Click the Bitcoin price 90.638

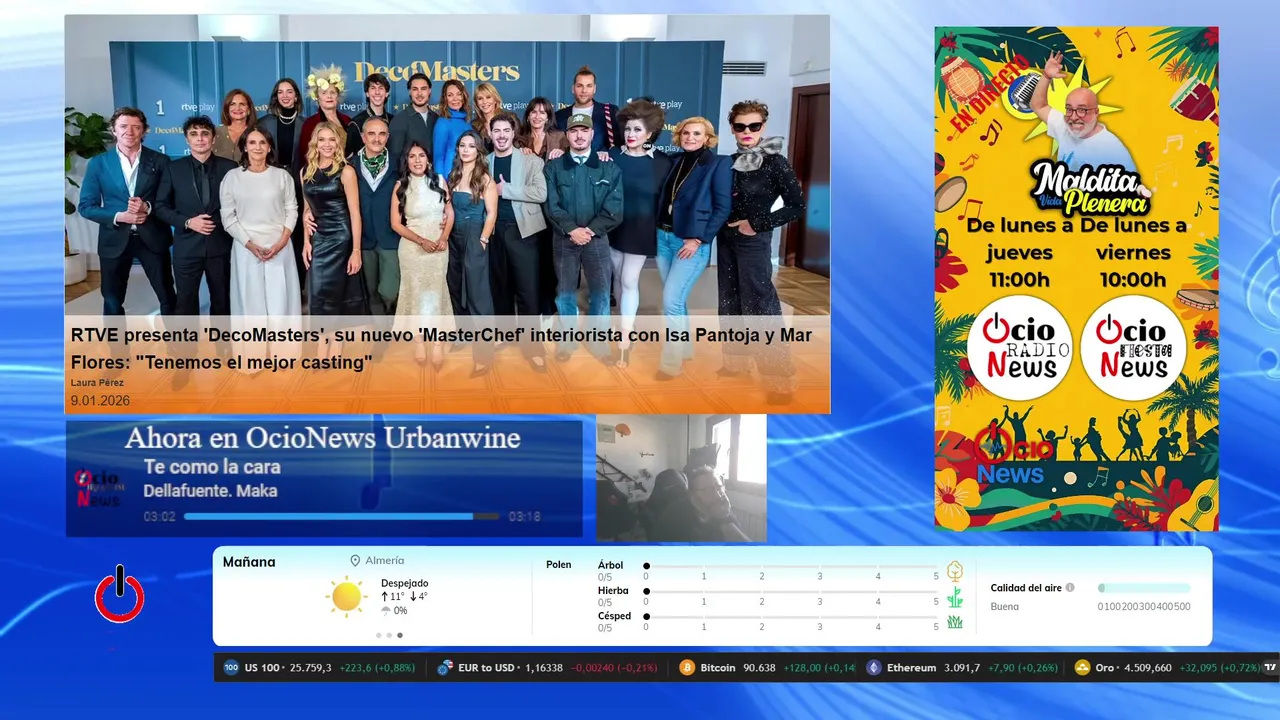point(759,667)
